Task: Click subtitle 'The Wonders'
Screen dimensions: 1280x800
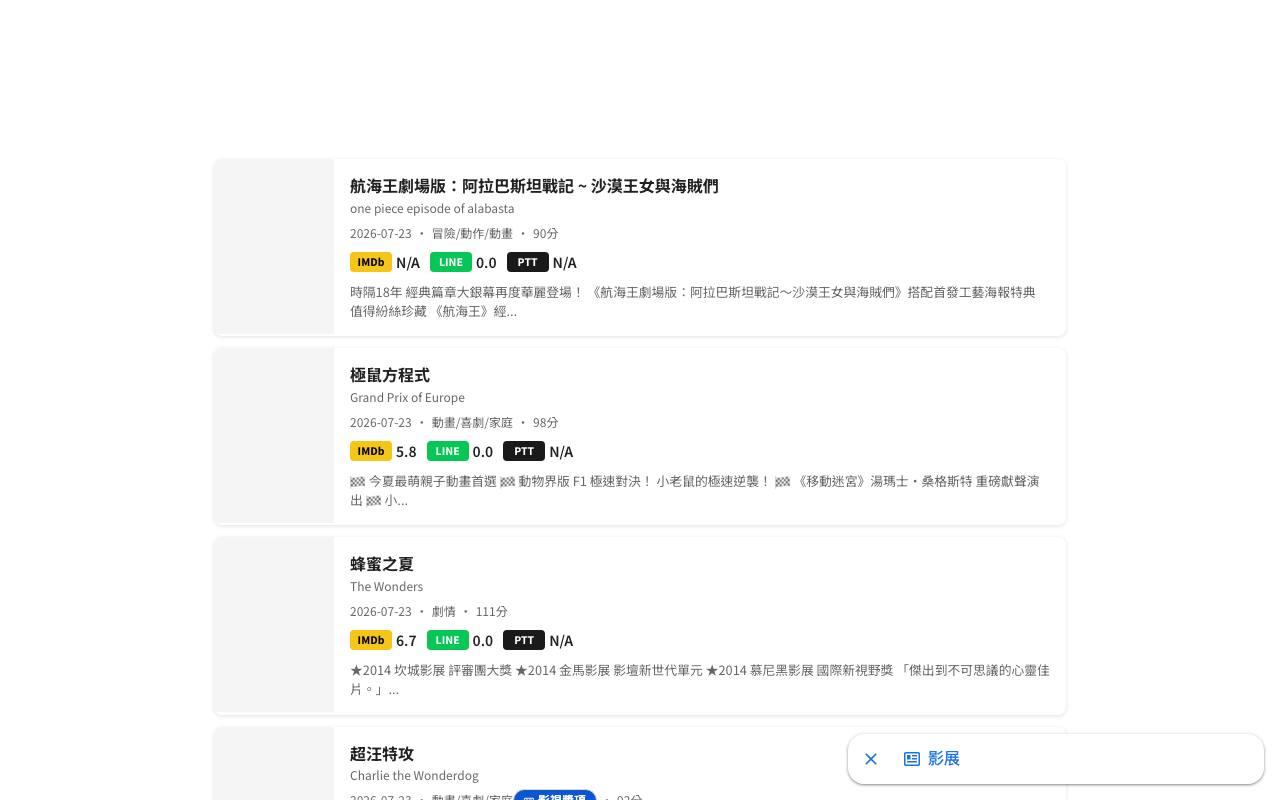Action: [386, 587]
